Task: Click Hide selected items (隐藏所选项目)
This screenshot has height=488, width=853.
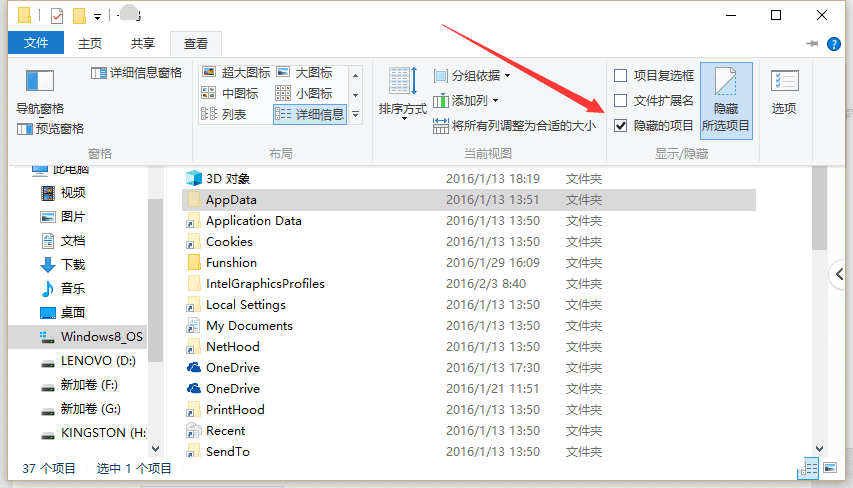Action: pyautogui.click(x=726, y=101)
